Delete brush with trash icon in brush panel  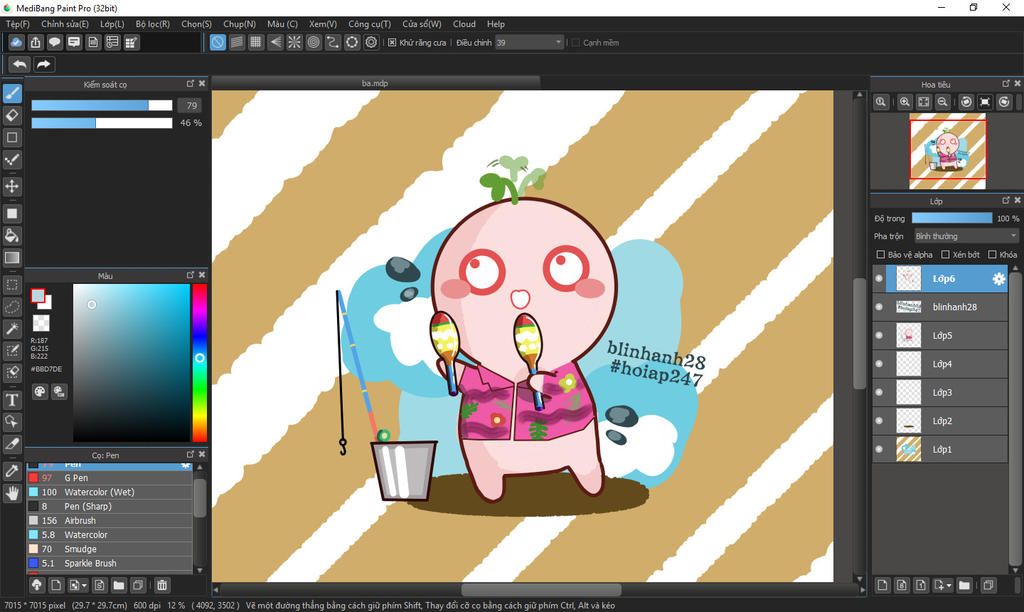162,585
